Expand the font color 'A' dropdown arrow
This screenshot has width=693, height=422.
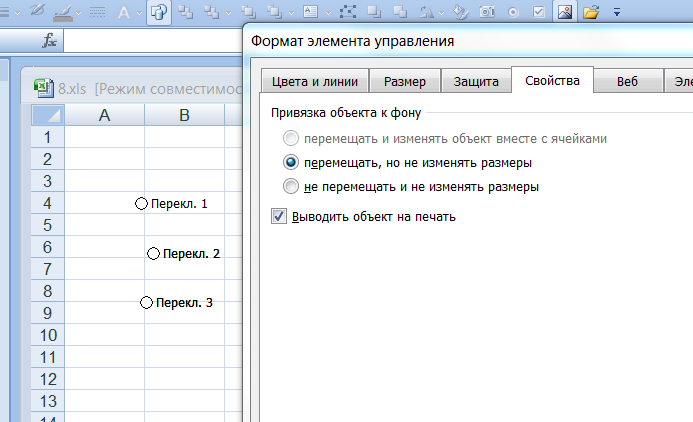pyautogui.click(x=140, y=13)
